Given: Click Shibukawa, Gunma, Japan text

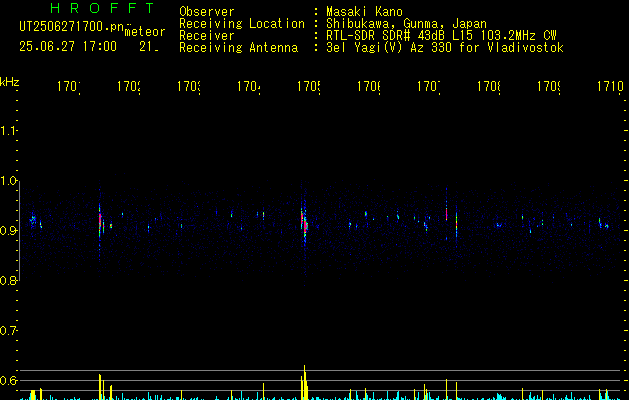Looking at the screenshot, I should point(406,24).
